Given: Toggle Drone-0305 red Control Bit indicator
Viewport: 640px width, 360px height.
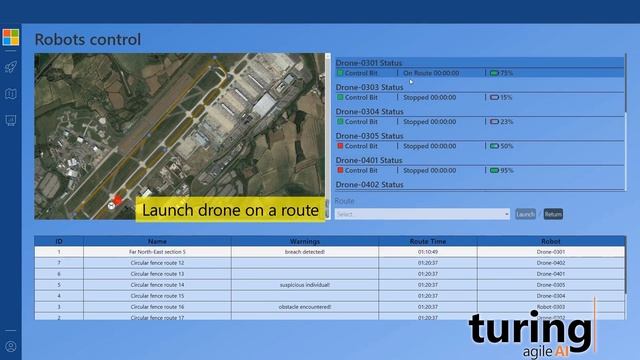Looking at the screenshot, I should 340,146.
